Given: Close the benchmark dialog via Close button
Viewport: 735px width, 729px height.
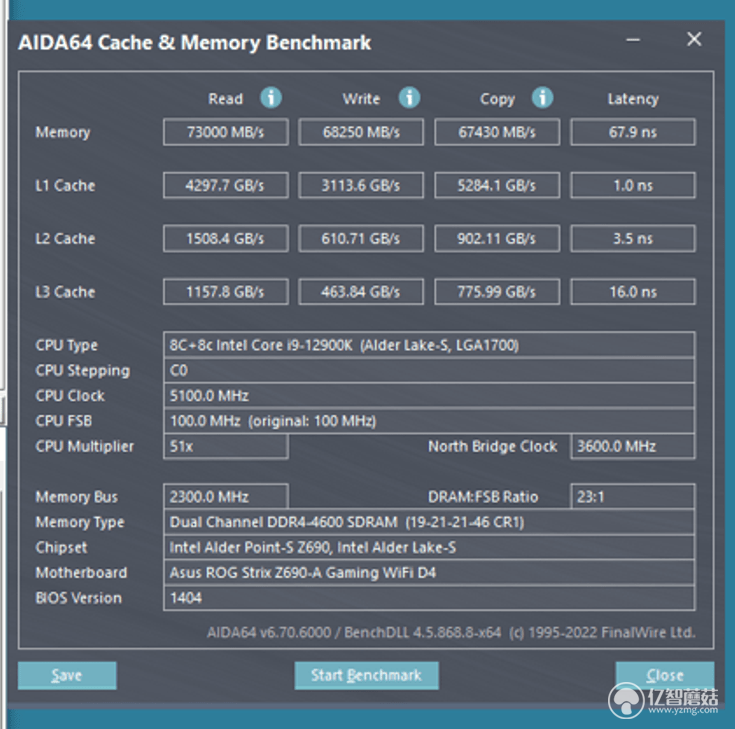Looking at the screenshot, I should (665, 676).
